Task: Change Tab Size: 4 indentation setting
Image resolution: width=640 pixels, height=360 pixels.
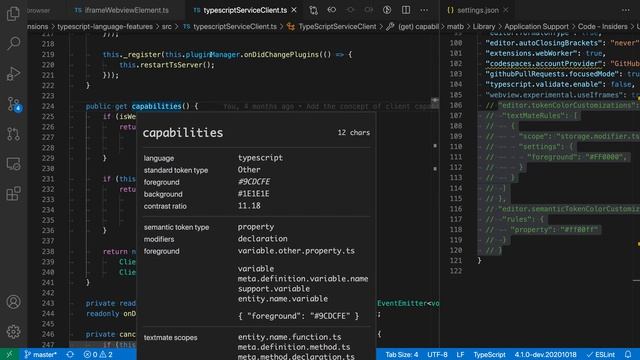Action: click(402, 354)
